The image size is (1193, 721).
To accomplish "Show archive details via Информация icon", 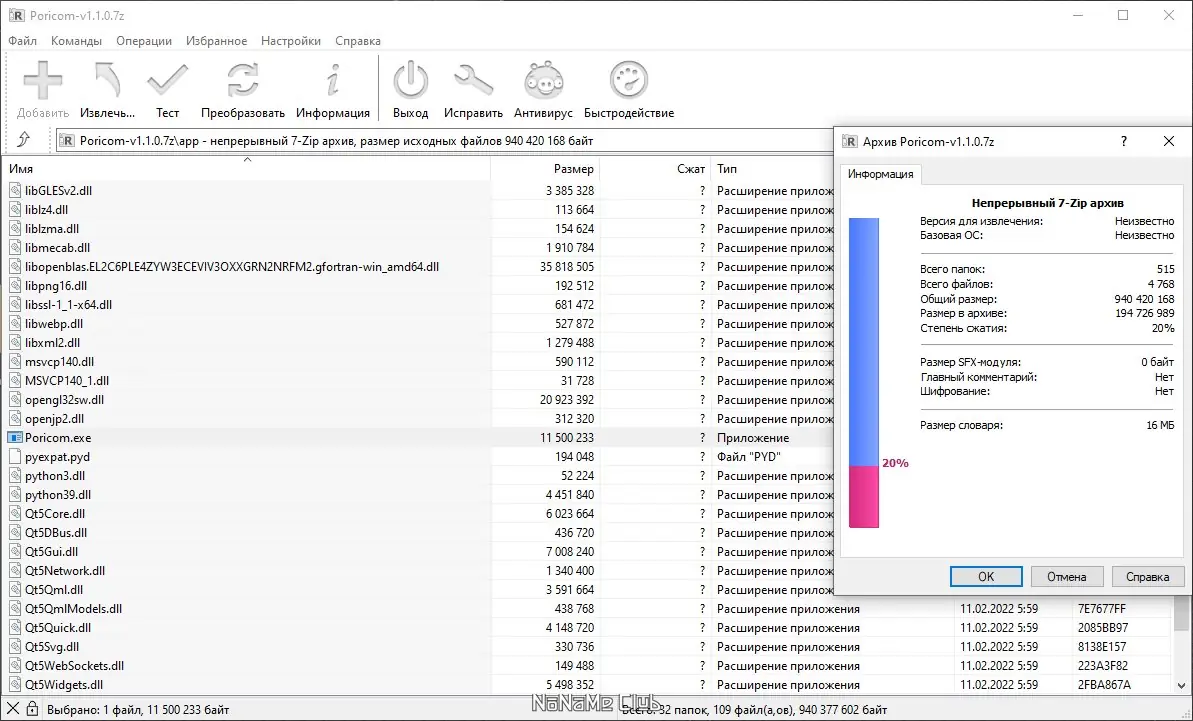I will [x=332, y=81].
